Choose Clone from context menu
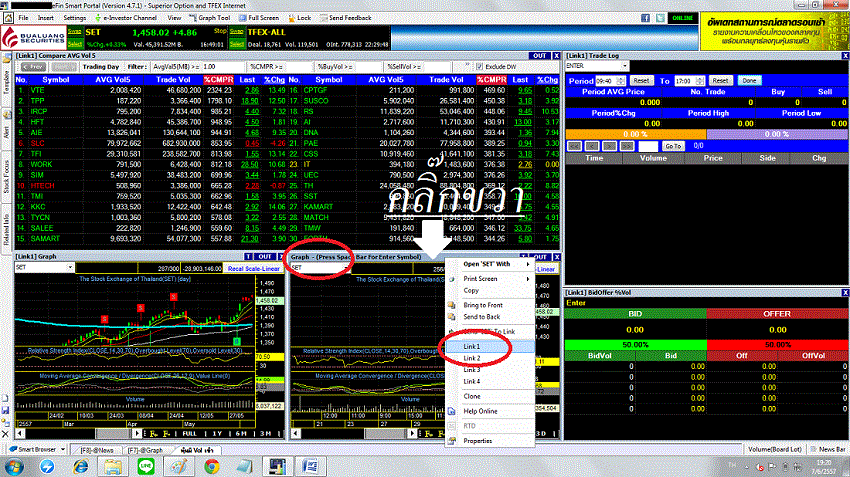 [x=491, y=396]
